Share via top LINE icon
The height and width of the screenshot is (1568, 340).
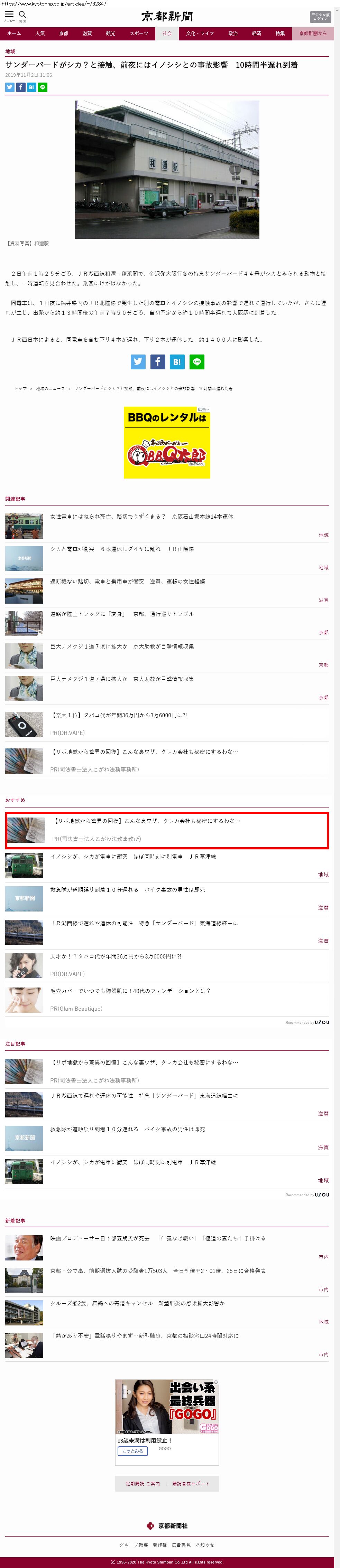click(x=43, y=87)
